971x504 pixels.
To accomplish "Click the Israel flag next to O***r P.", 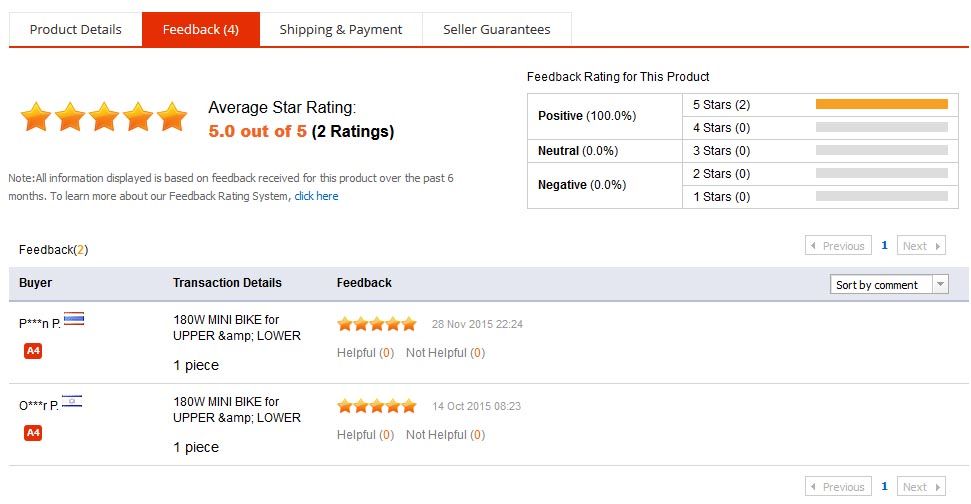I will (72, 402).
